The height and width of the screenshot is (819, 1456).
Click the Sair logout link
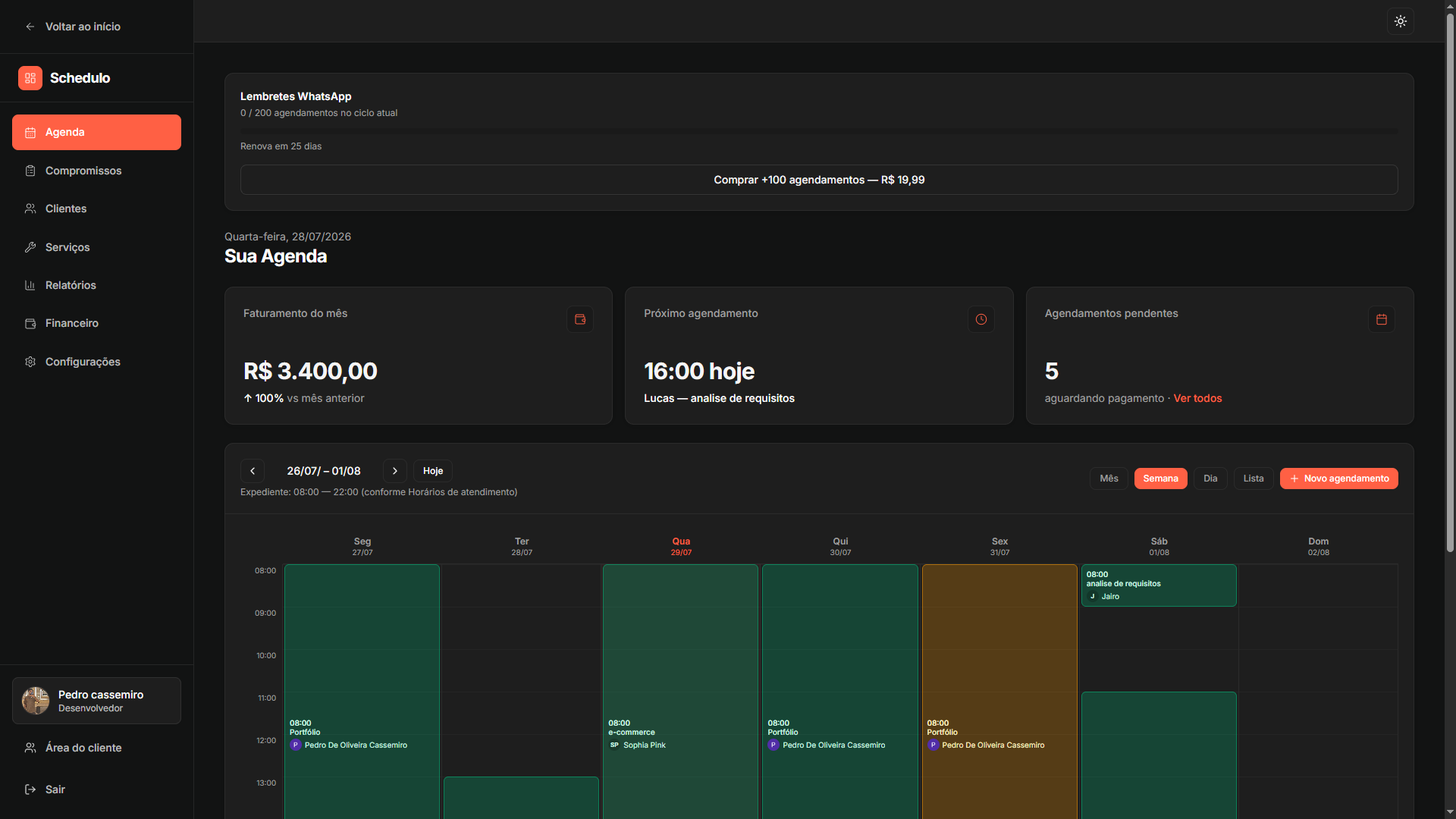(x=96, y=789)
